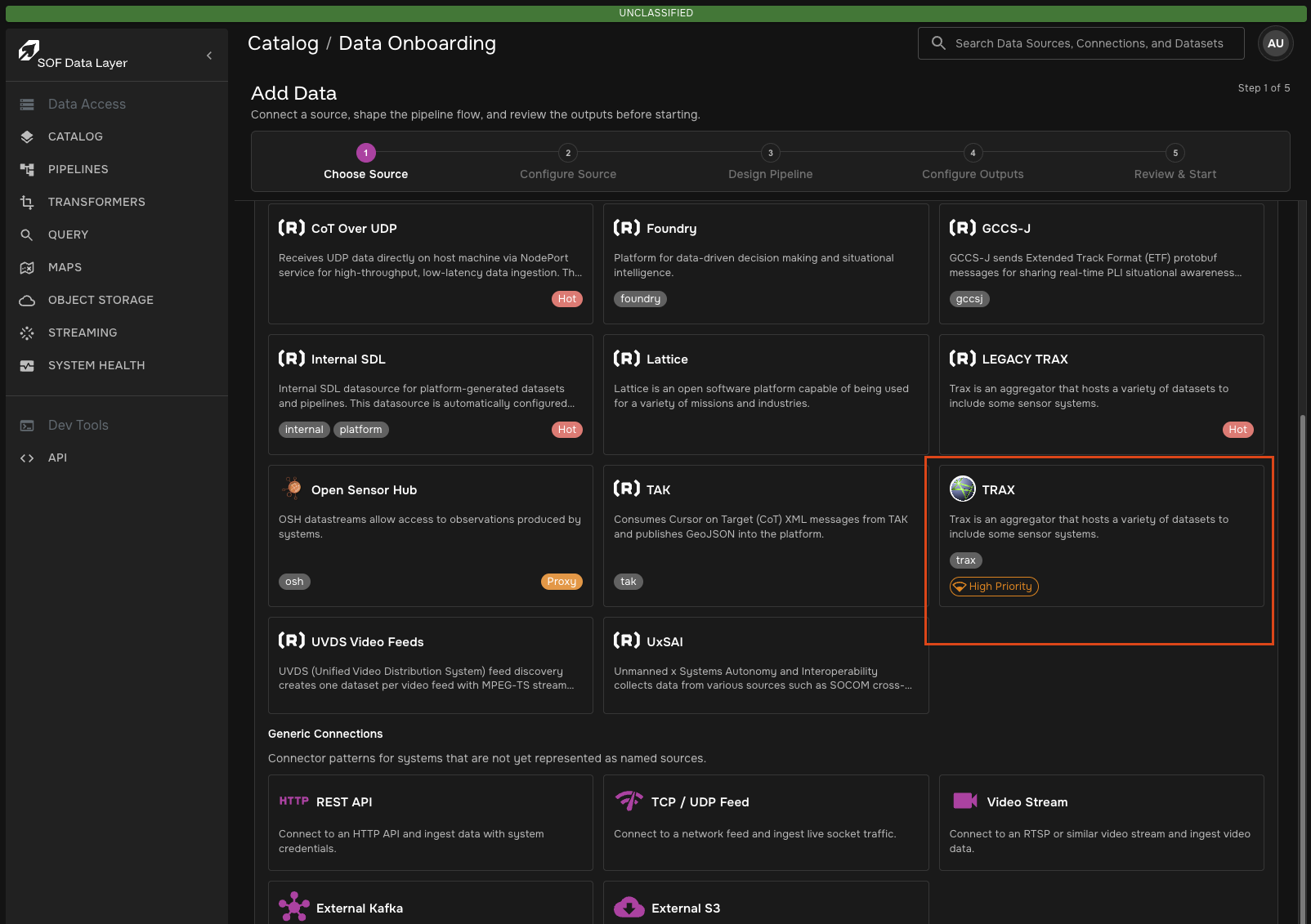Select step 3 Design Pipeline
Viewport: 1311px width, 924px height.
tap(770, 163)
